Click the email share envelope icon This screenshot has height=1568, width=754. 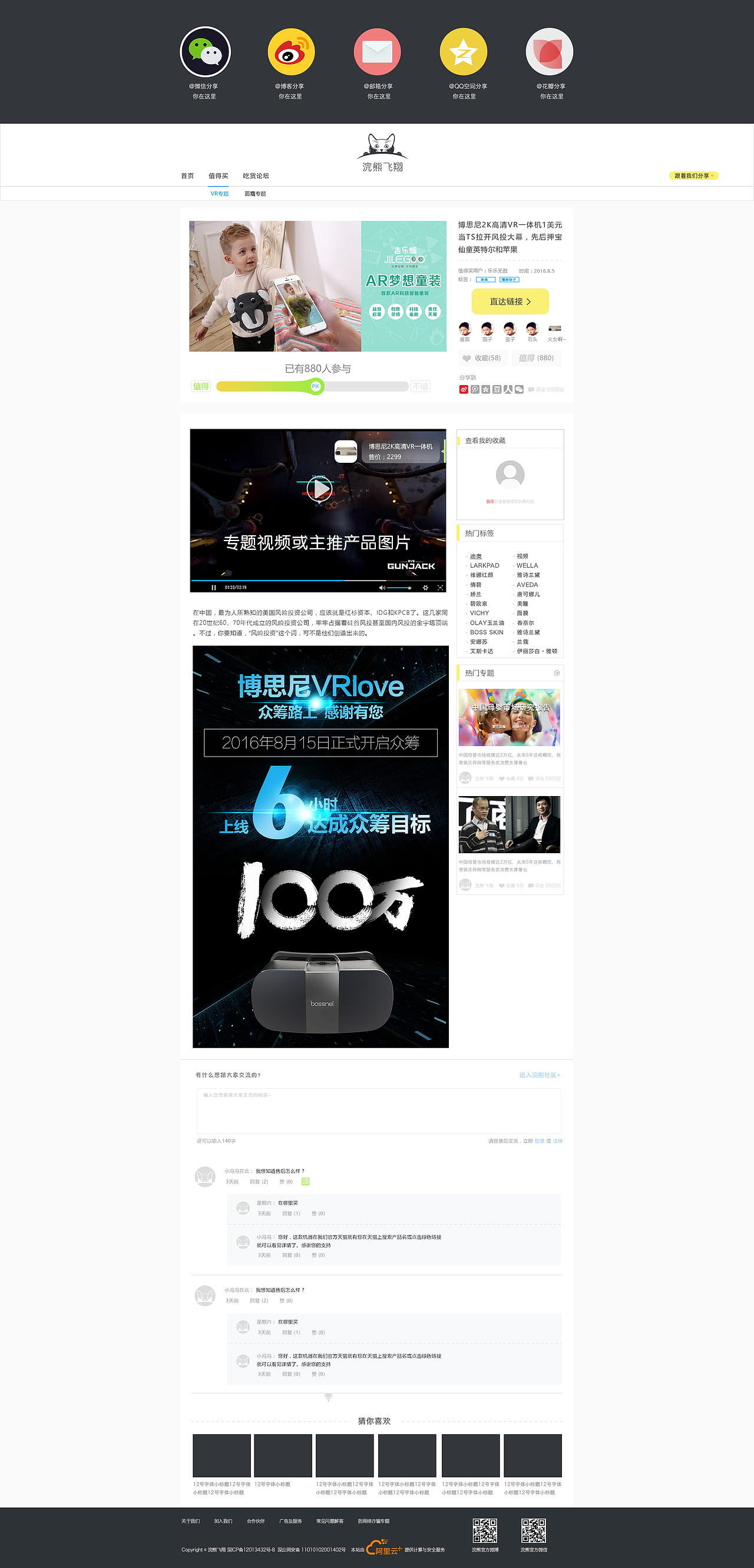pyautogui.click(x=377, y=52)
